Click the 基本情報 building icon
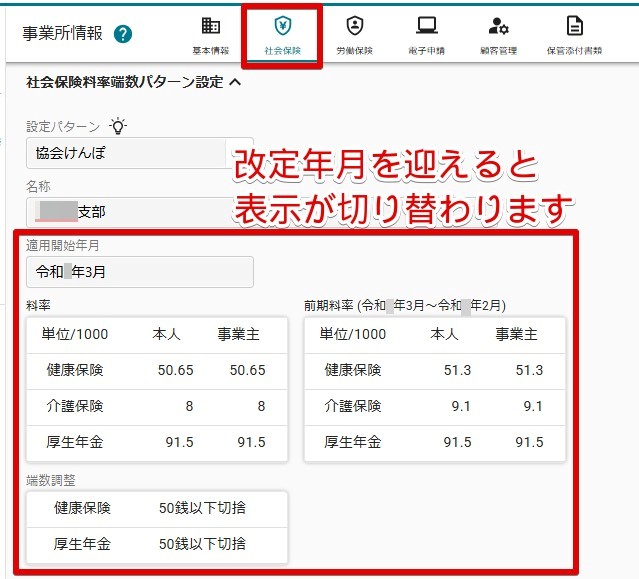This screenshot has height=579, width=639. pos(211,26)
